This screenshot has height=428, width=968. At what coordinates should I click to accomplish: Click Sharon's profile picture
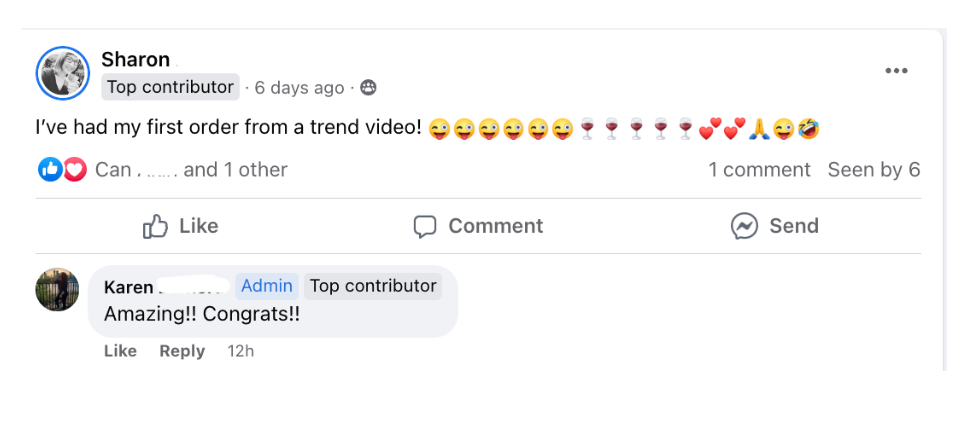pyautogui.click(x=63, y=73)
